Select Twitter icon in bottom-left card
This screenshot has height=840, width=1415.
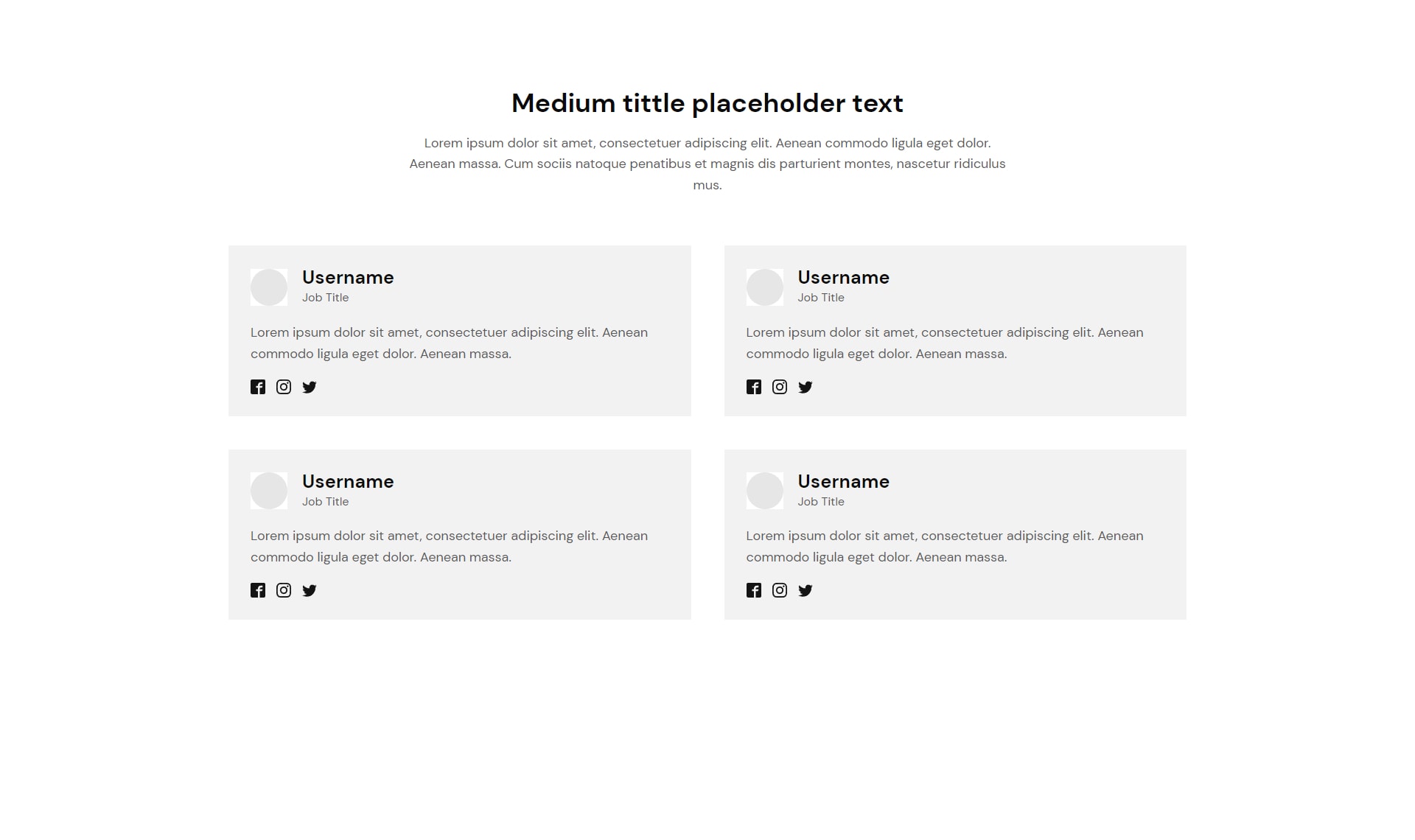point(310,590)
